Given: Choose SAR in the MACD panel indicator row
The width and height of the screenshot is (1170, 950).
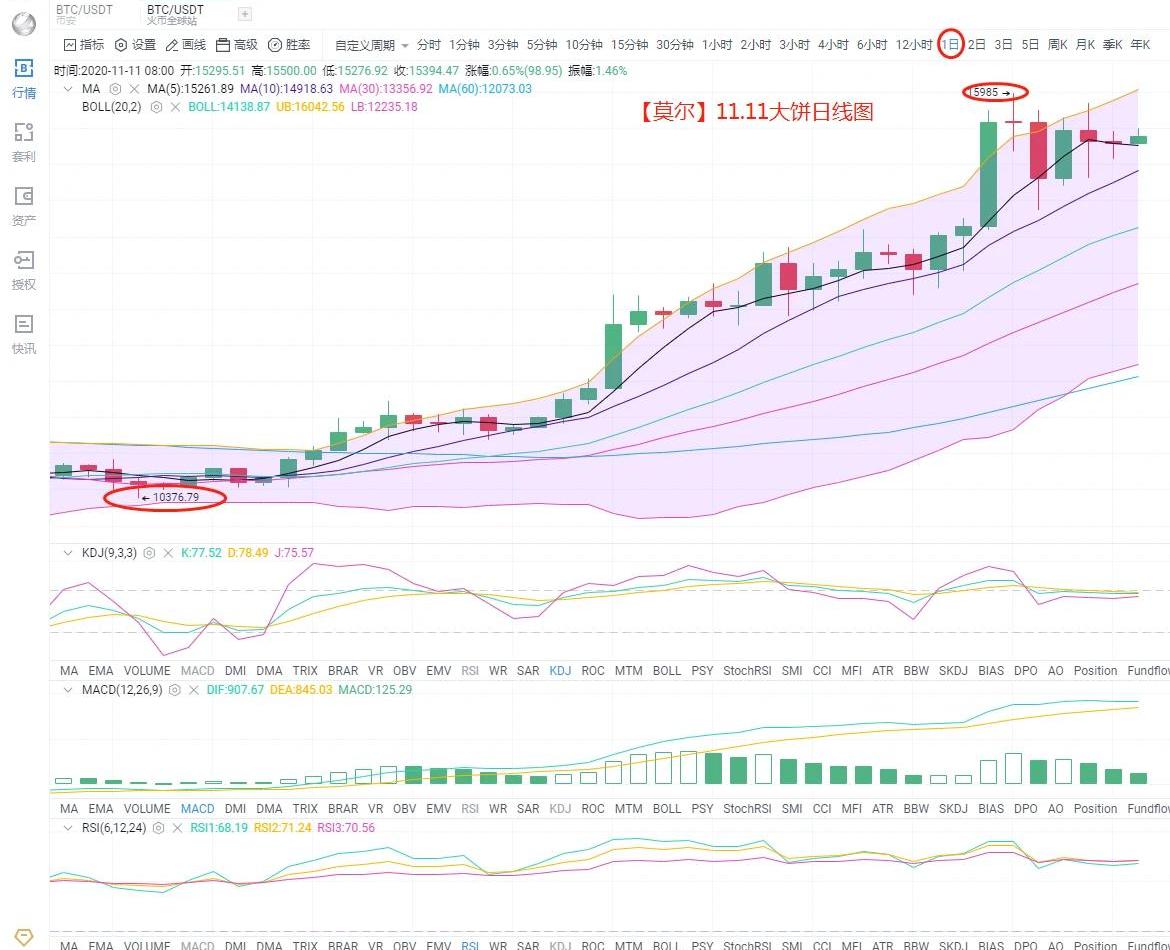Looking at the screenshot, I should (x=528, y=809).
